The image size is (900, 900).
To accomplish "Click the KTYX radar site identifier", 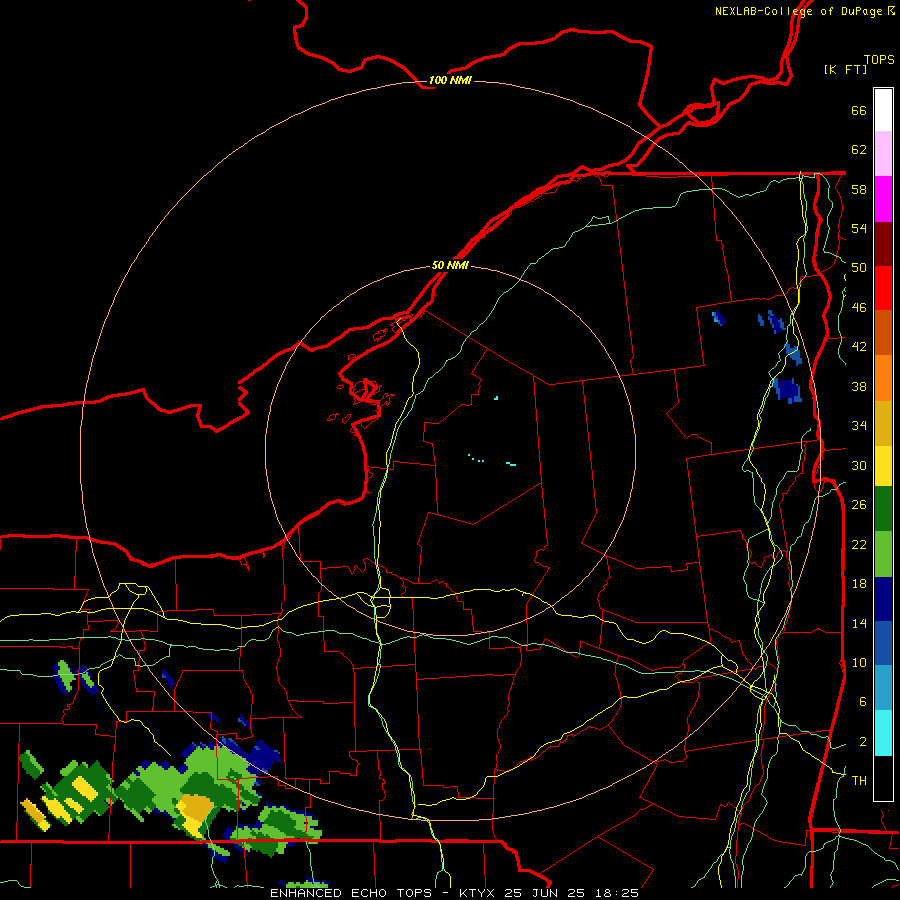I will click(x=478, y=893).
